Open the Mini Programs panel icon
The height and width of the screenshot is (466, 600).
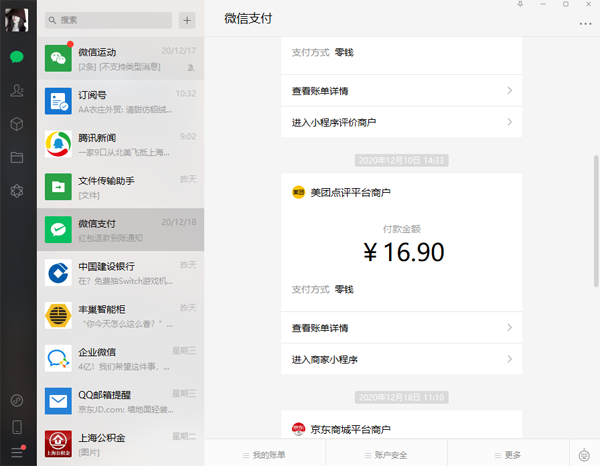(x=17, y=401)
